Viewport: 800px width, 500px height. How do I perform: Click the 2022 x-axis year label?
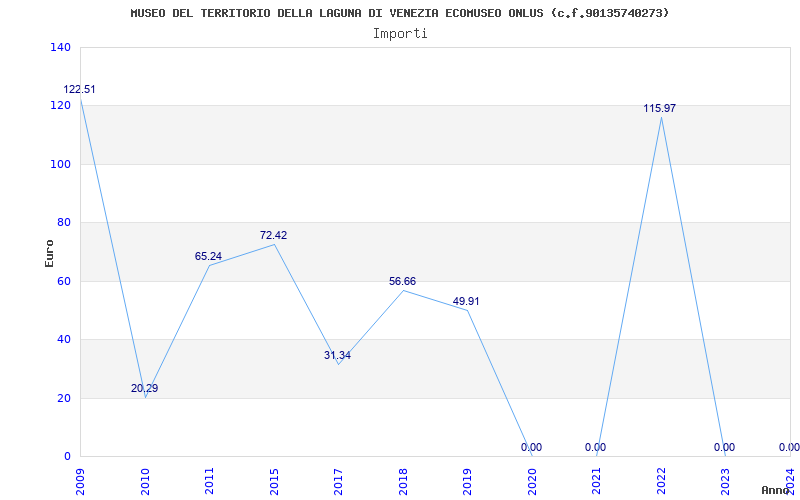pos(661,481)
